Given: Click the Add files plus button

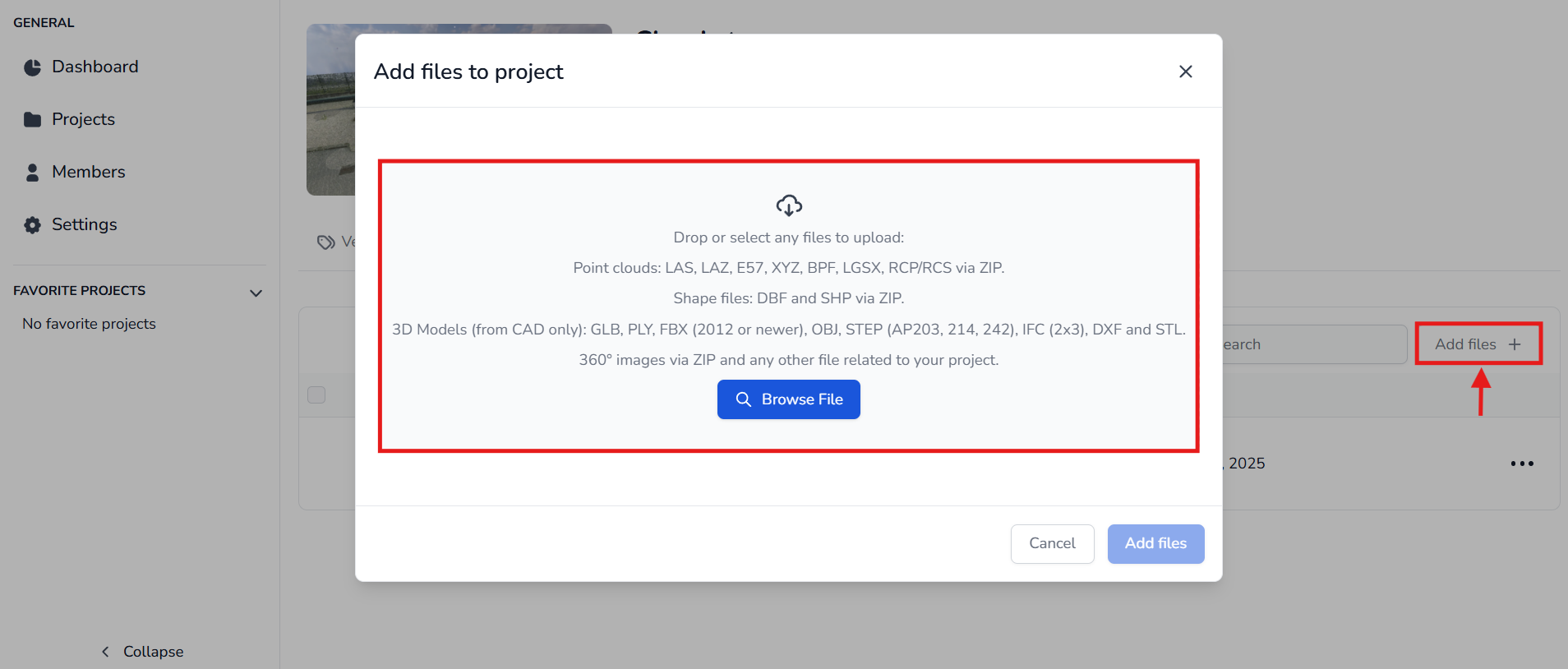Looking at the screenshot, I should (1478, 344).
